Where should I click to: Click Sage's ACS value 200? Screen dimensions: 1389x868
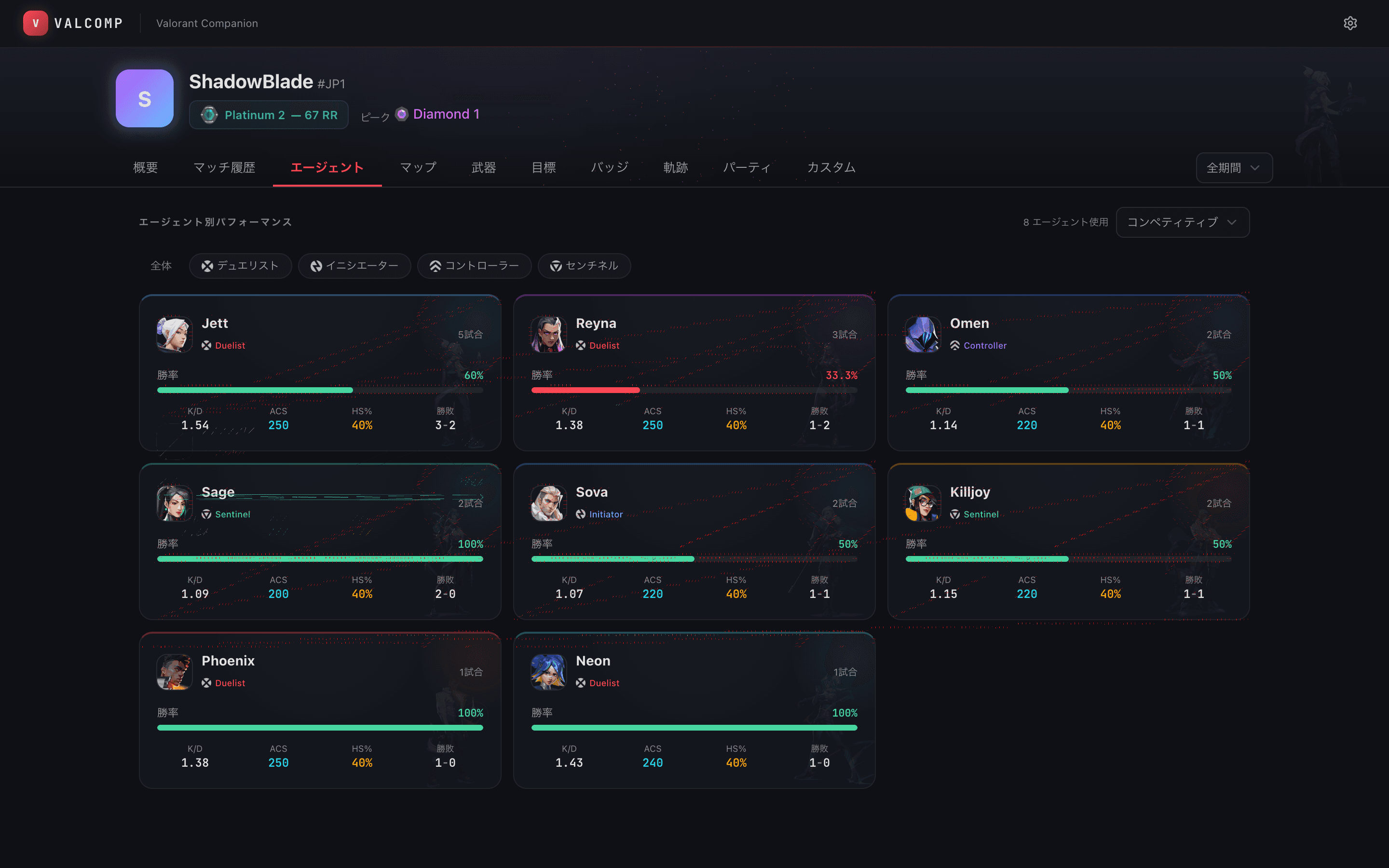tap(278, 594)
